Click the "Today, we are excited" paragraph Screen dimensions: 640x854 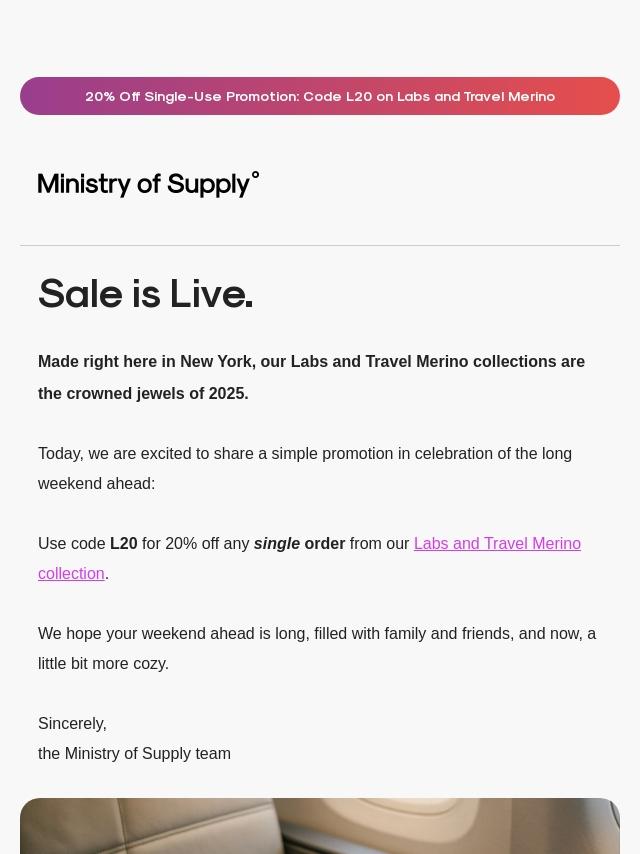coord(305,454)
